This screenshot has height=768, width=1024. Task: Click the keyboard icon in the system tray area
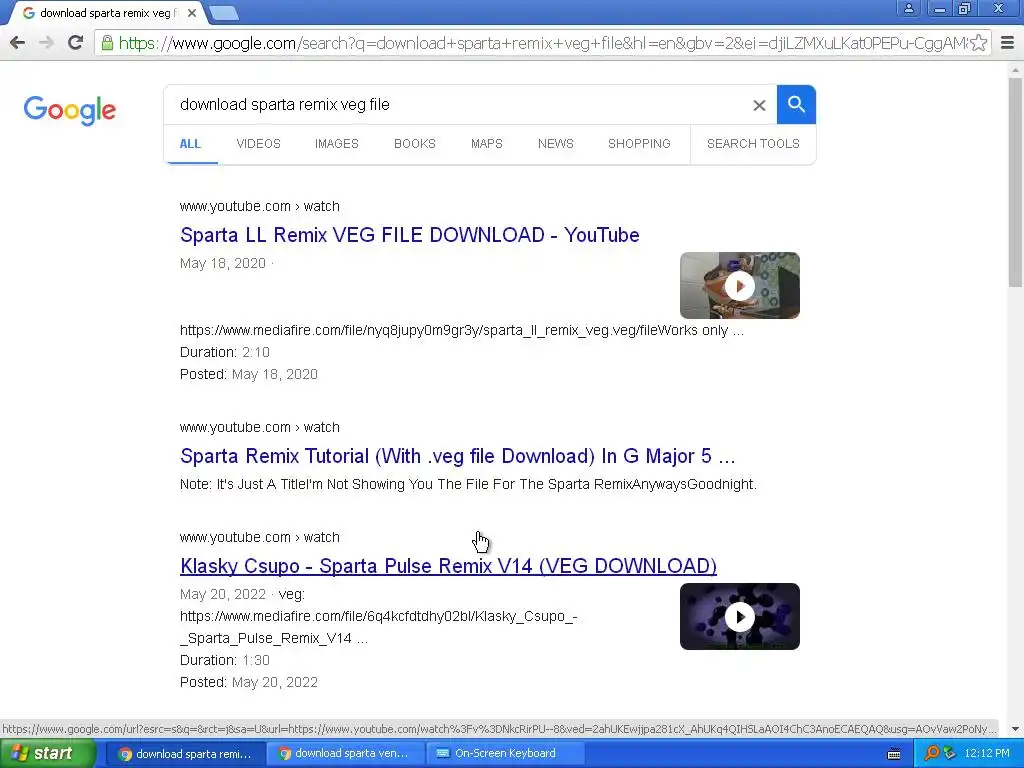tap(894, 754)
